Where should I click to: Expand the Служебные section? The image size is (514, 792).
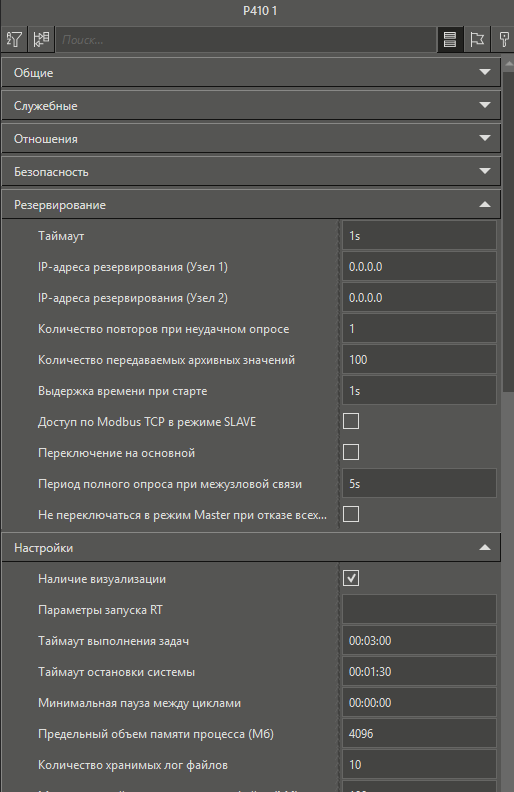(x=251, y=106)
